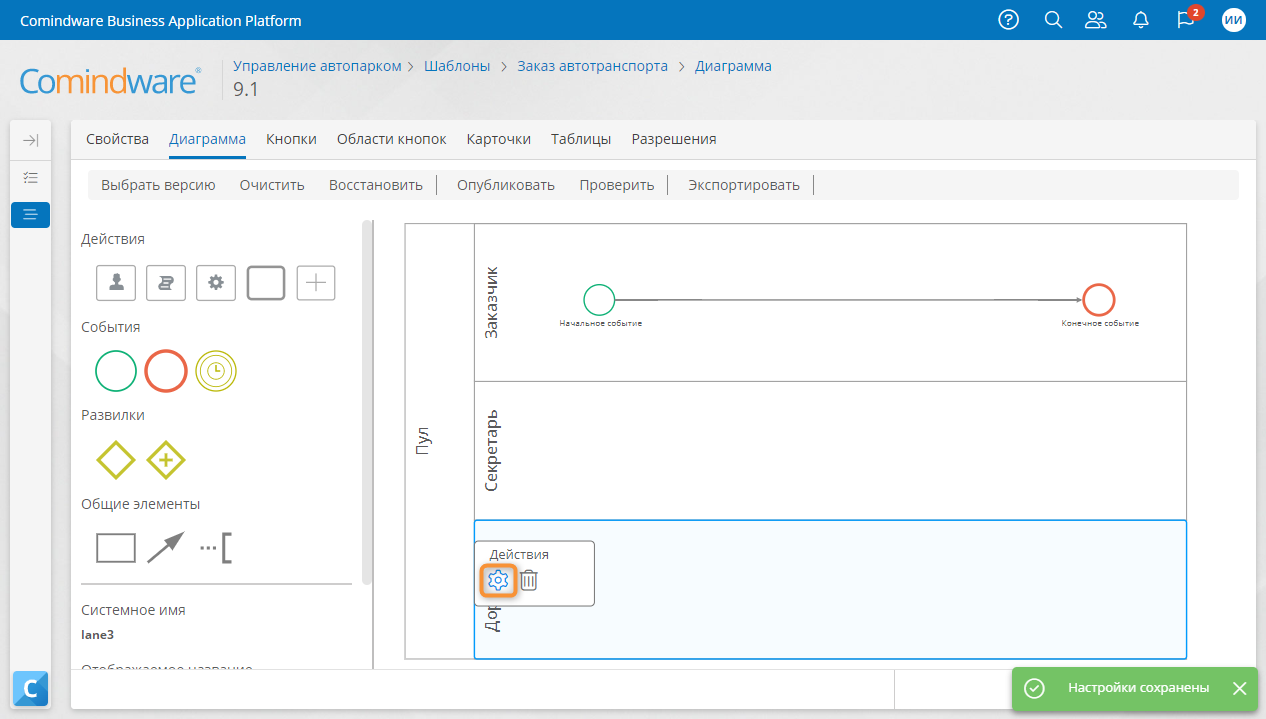Open the users group icon in header
This screenshot has width=1266, height=719.
coord(1097,20)
